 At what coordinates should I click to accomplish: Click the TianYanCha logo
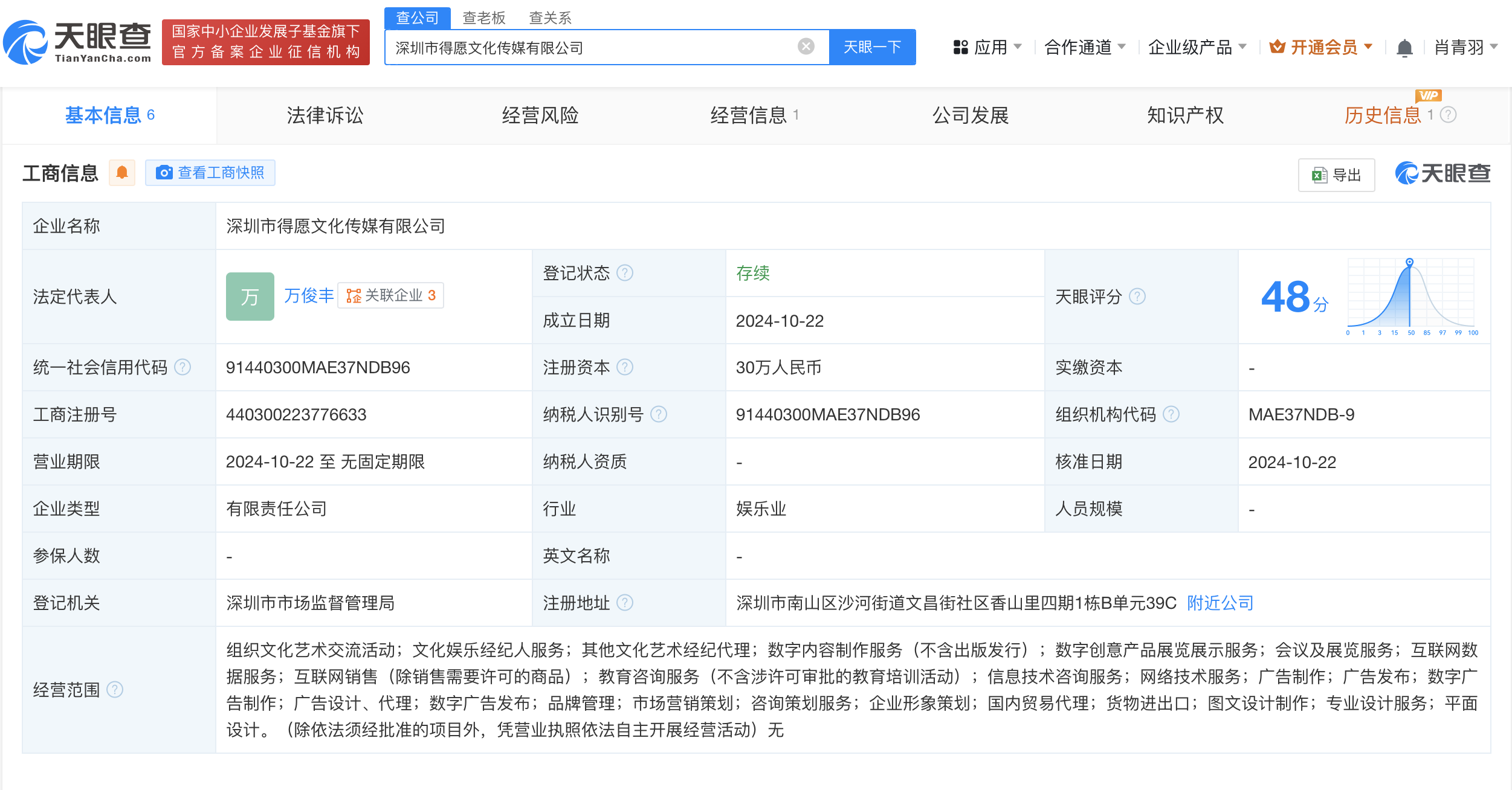click(x=77, y=42)
